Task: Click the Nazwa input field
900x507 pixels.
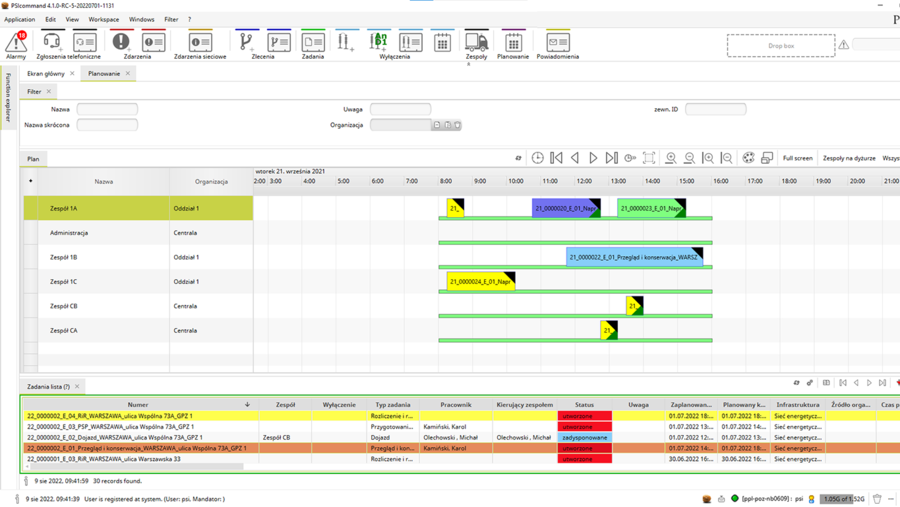Action: 107,109
